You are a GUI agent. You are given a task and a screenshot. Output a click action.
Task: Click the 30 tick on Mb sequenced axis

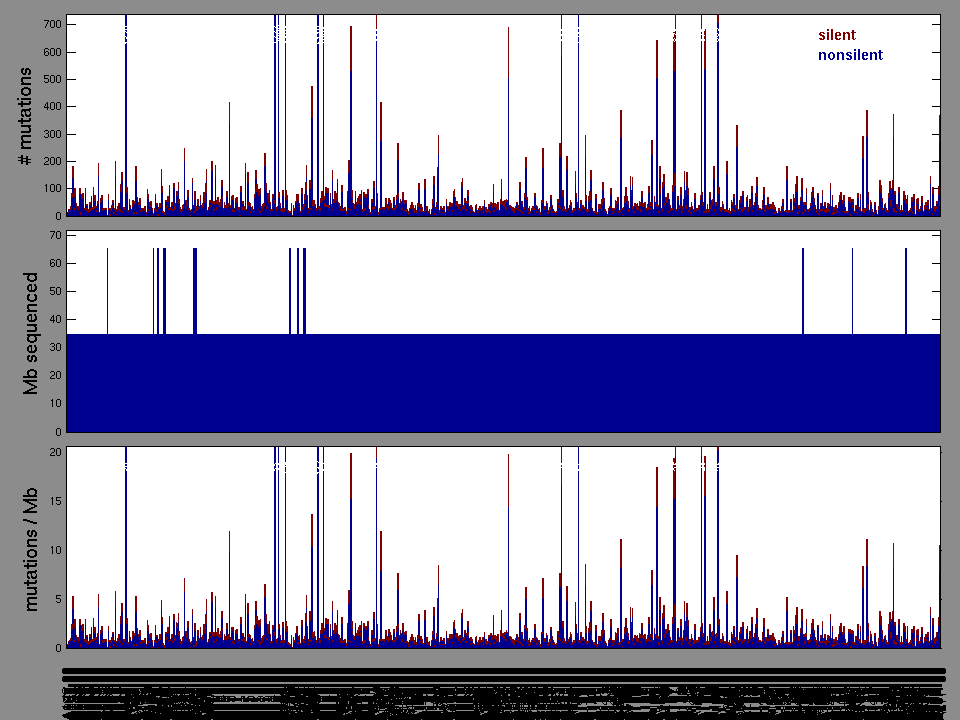tap(55, 347)
